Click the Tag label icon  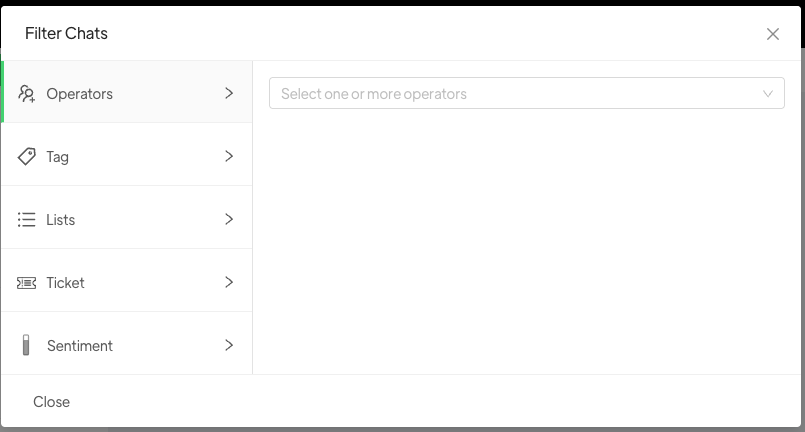click(27, 157)
